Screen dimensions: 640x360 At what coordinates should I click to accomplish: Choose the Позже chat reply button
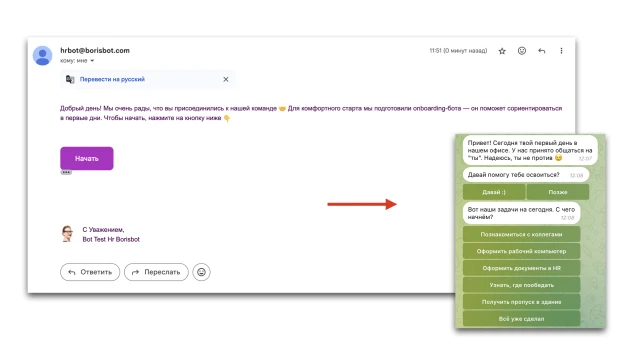point(558,192)
